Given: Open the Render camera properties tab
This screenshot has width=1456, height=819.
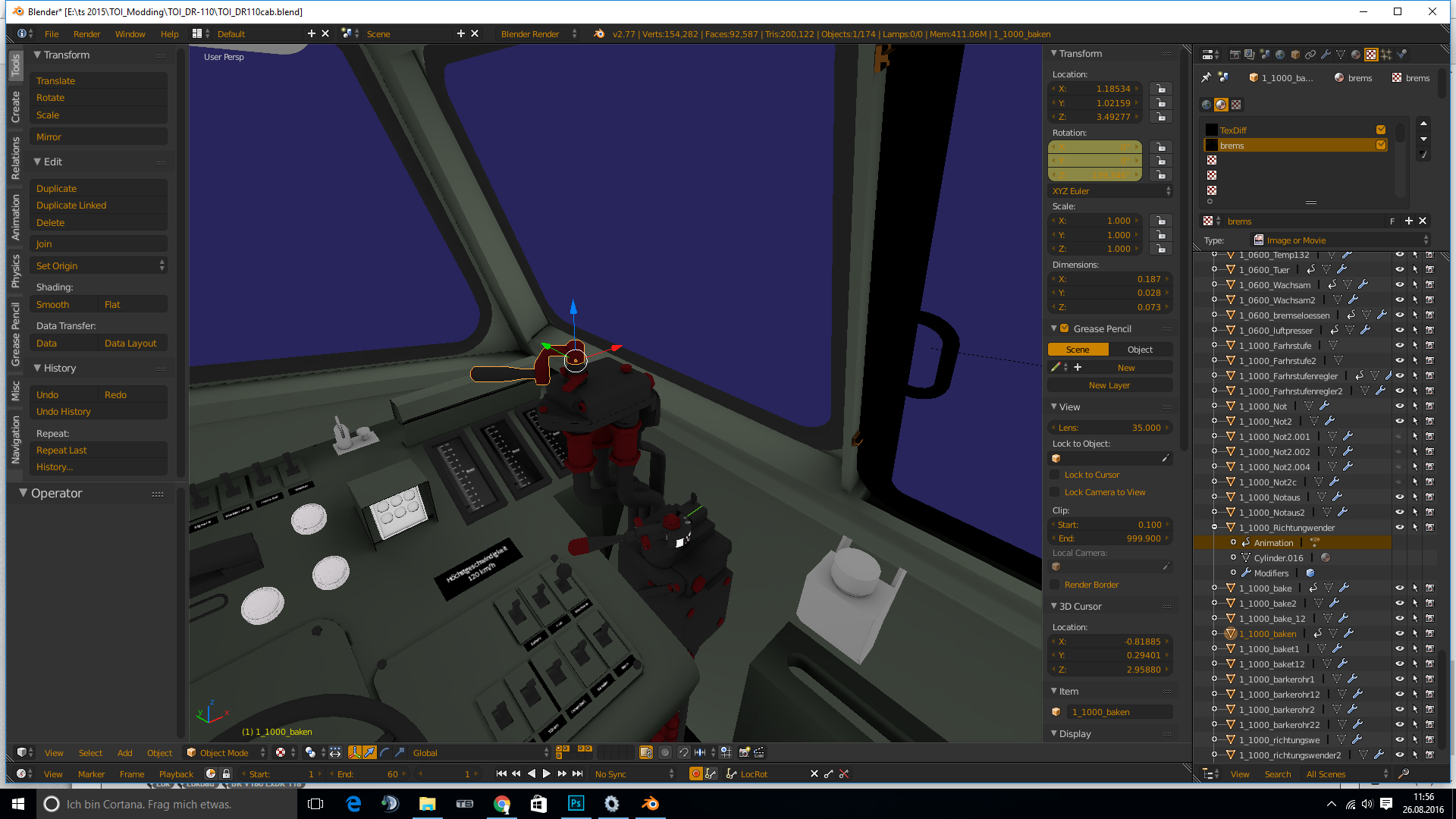Looking at the screenshot, I should [1235, 55].
